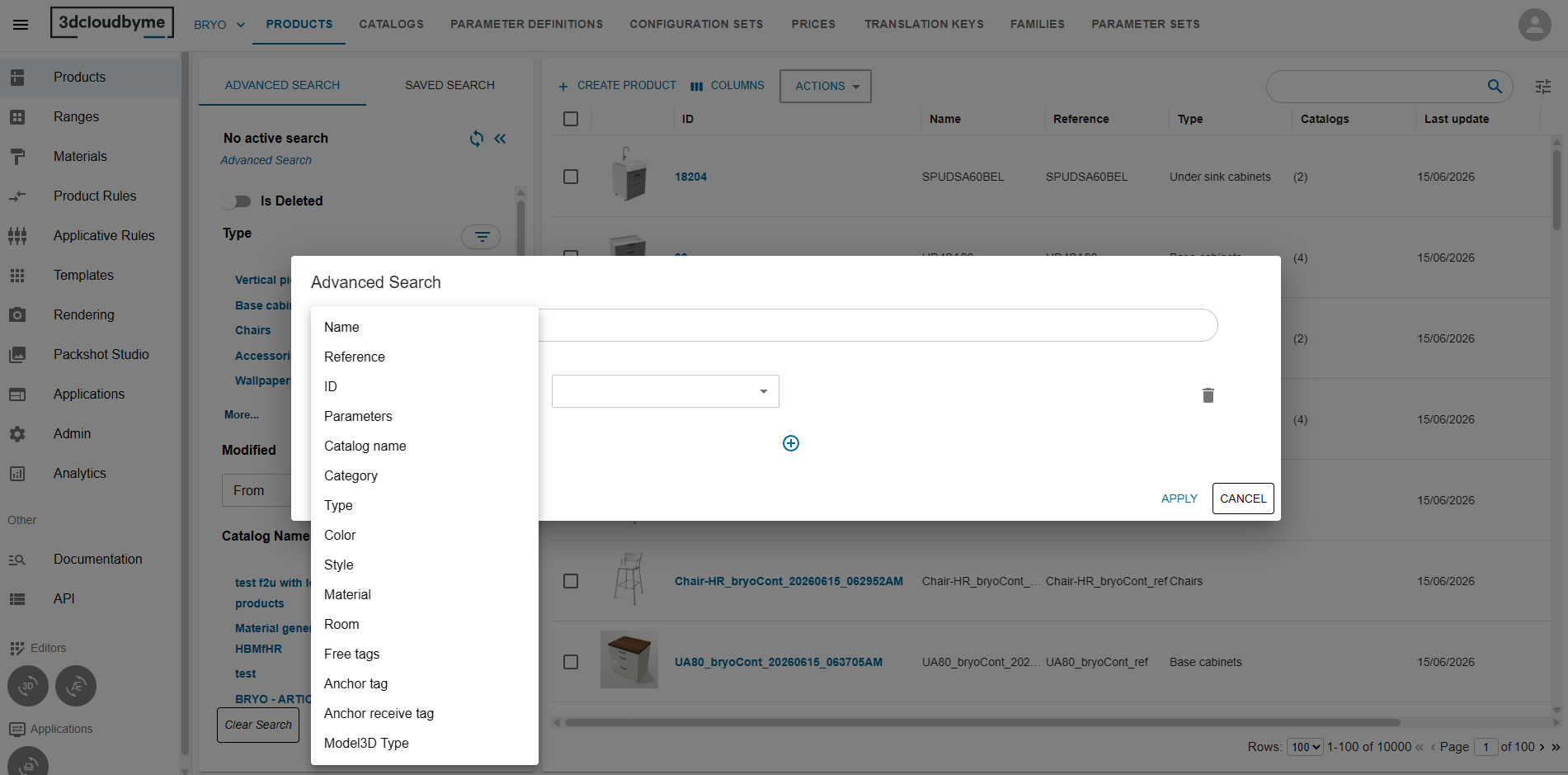Click the Materials paint roller icon
1568x775 pixels.
(17, 157)
